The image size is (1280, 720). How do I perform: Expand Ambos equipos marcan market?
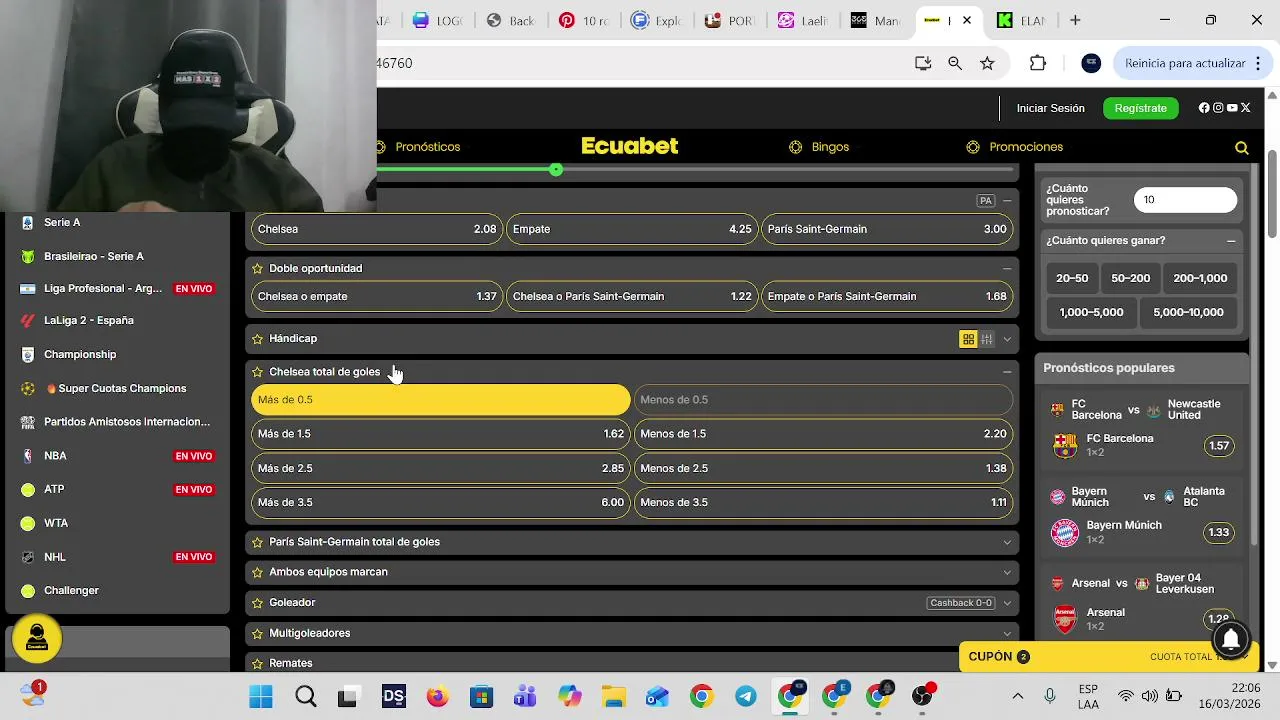coord(1007,572)
